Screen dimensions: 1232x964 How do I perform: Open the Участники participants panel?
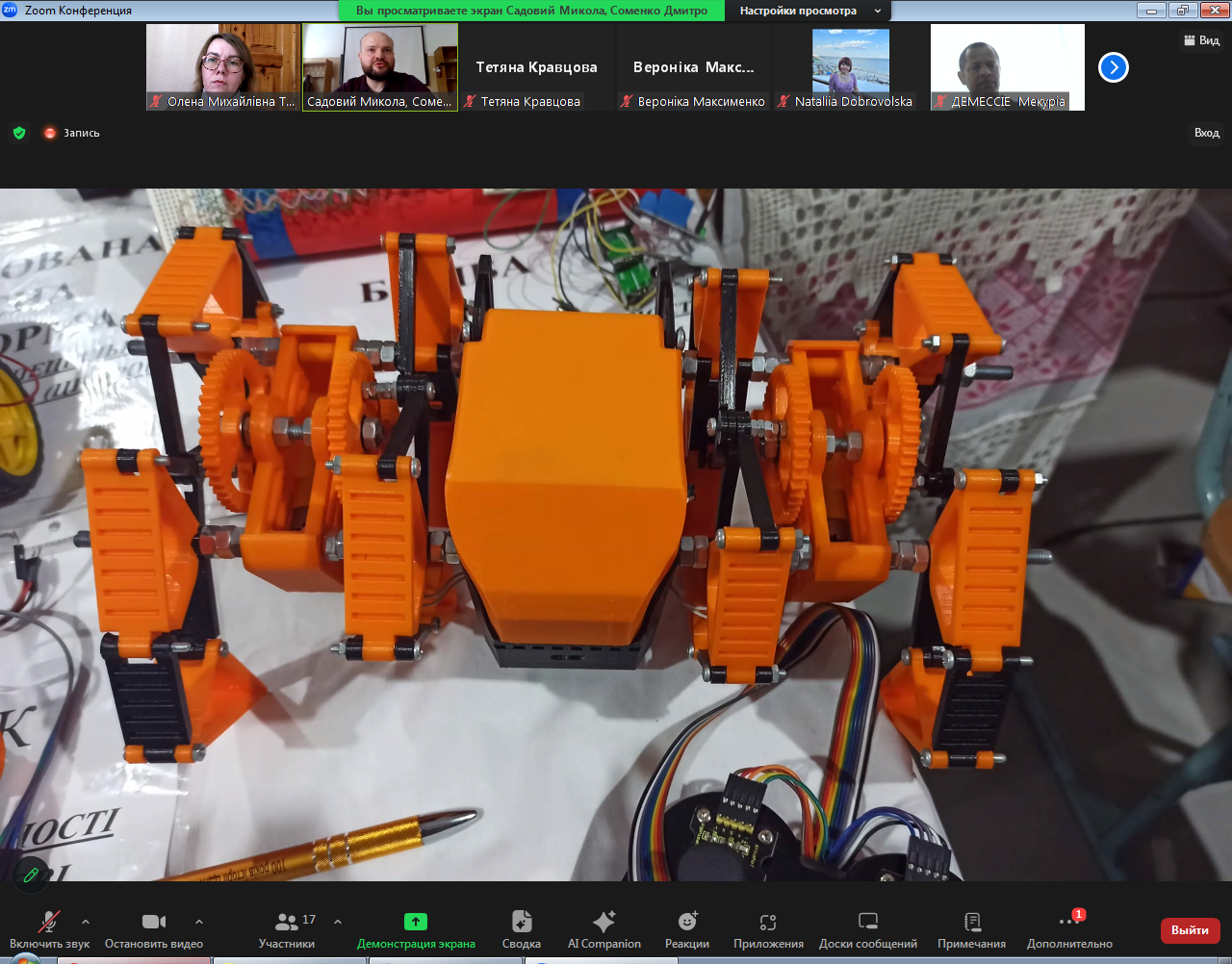coord(286,929)
